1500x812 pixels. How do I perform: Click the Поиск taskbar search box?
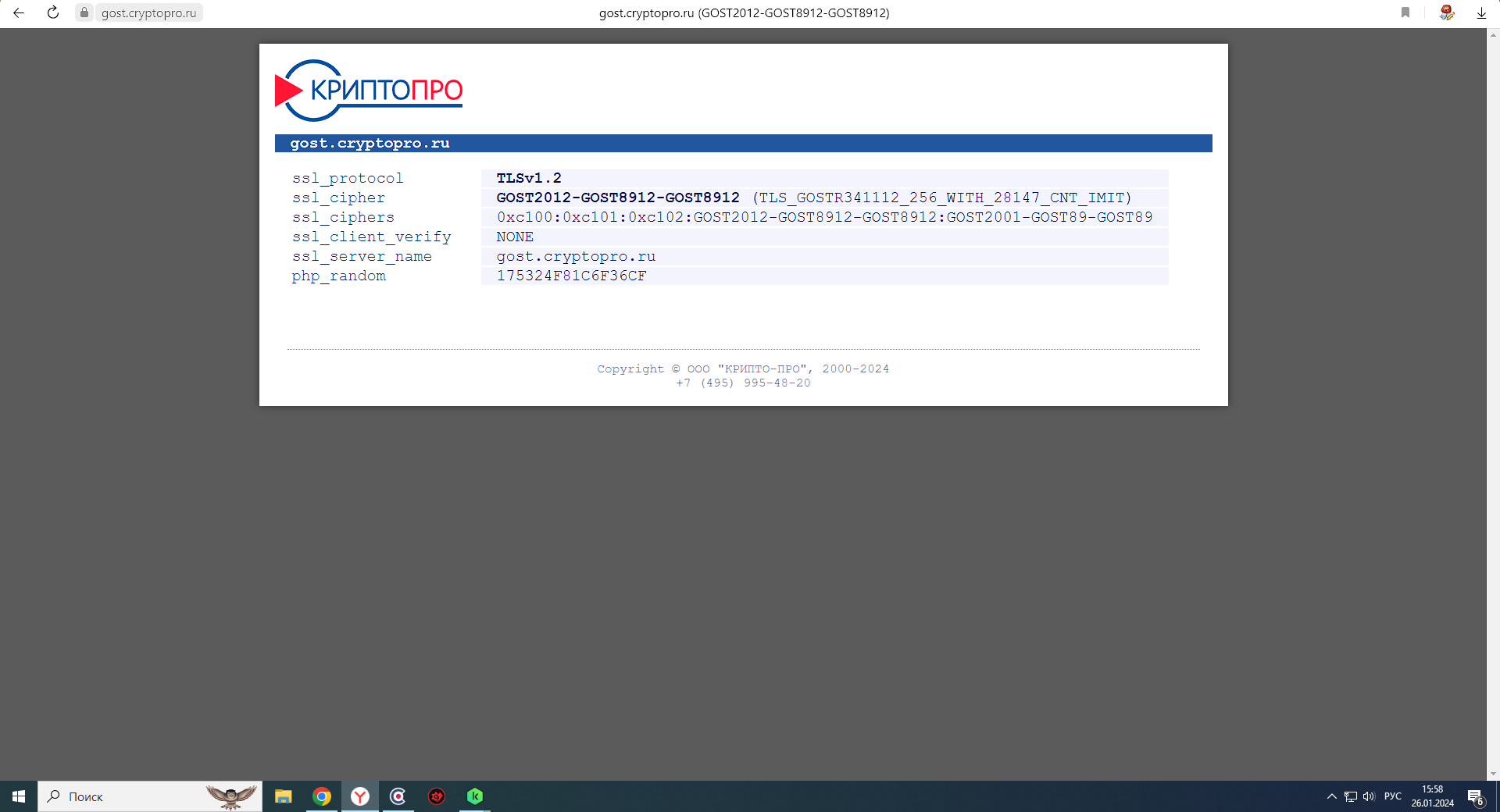pos(150,796)
